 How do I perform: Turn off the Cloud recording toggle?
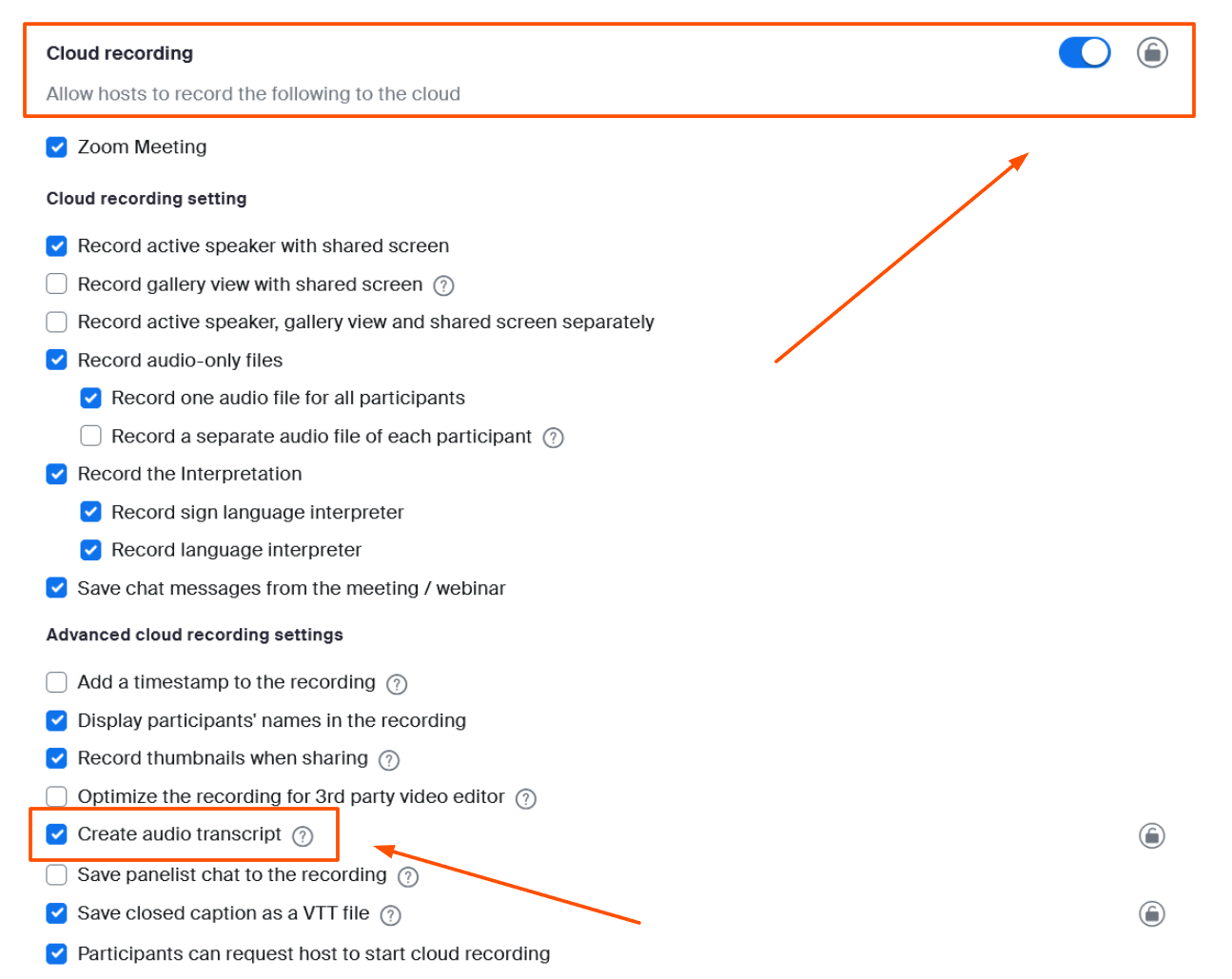tap(1085, 52)
